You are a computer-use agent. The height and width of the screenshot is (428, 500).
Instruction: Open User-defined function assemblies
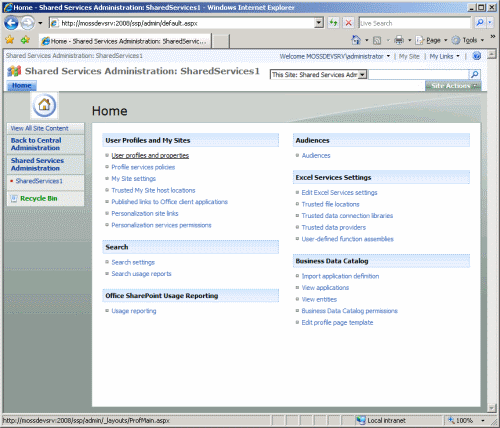tap(348, 239)
